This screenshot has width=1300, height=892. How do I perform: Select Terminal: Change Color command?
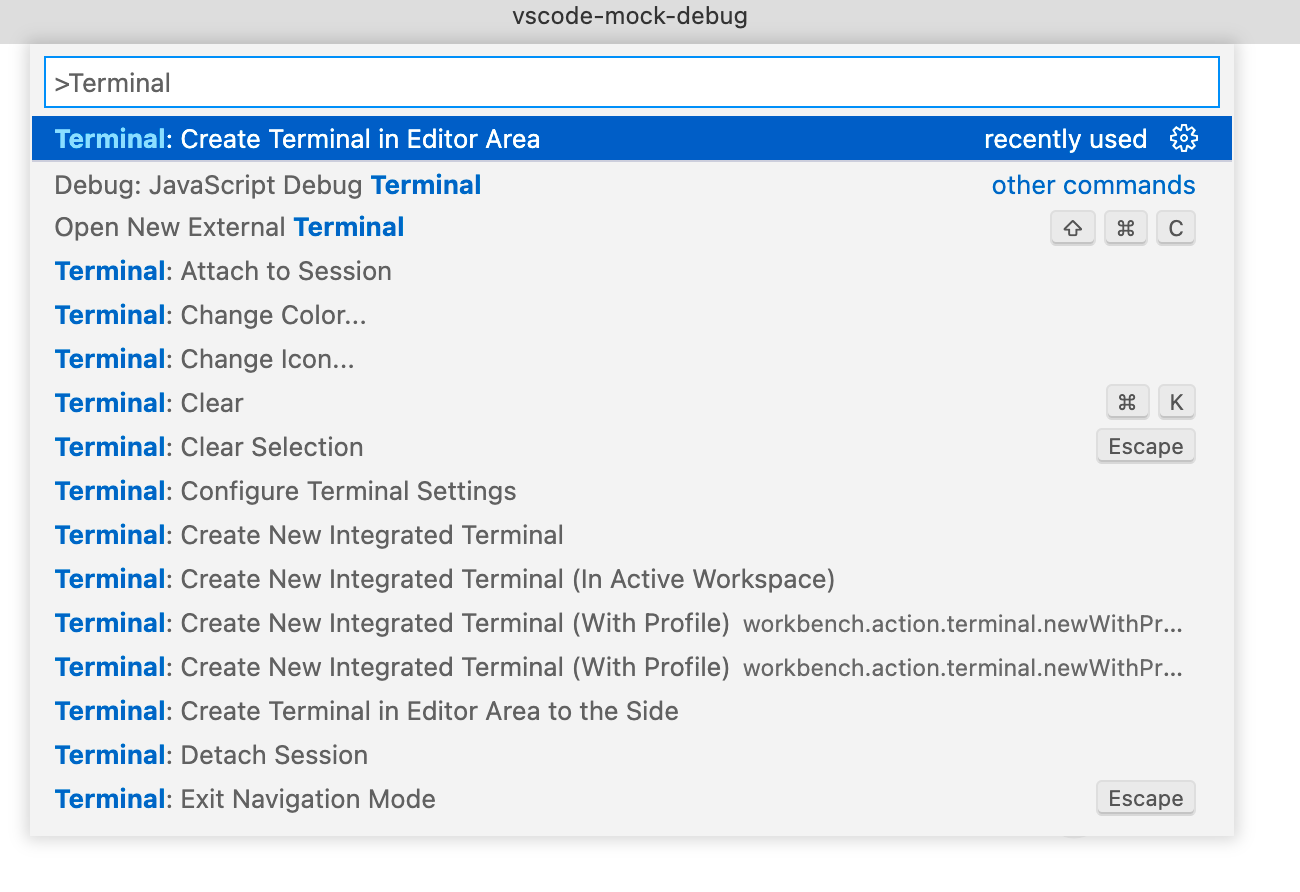(x=210, y=314)
